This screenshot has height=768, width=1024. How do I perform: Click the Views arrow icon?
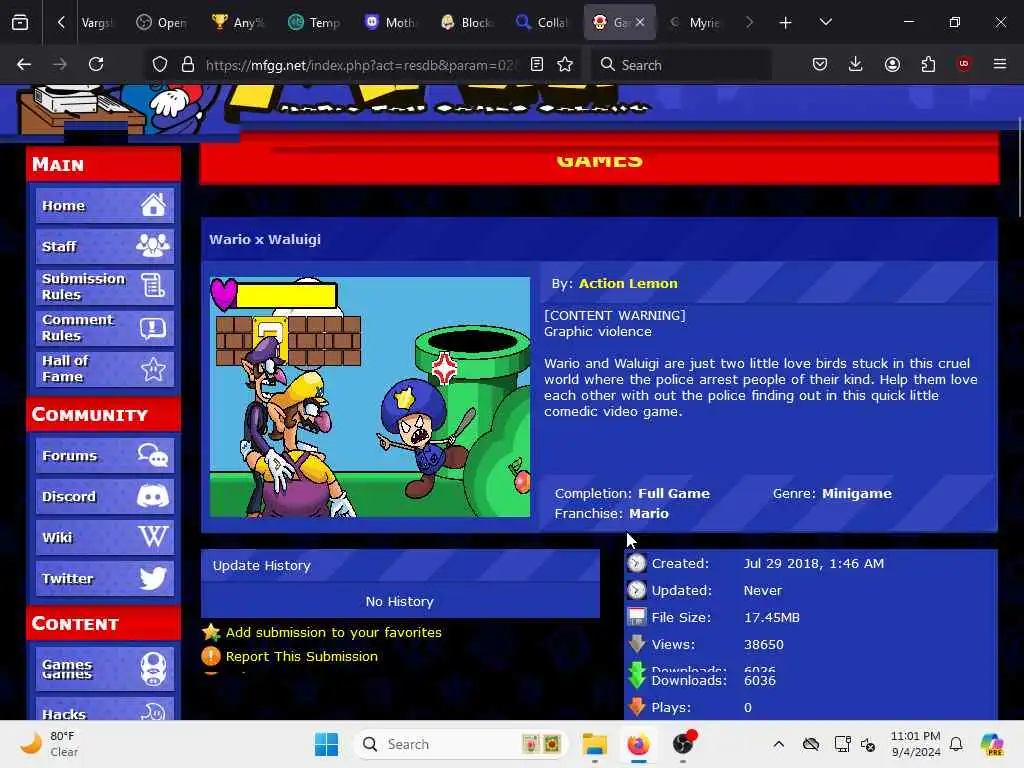click(x=637, y=644)
